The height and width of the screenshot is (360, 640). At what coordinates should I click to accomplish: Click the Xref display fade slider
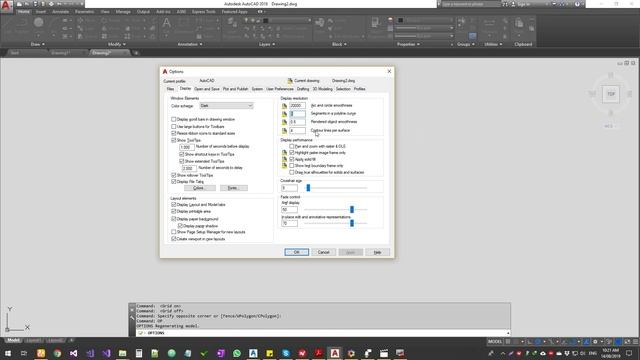tap(352, 209)
